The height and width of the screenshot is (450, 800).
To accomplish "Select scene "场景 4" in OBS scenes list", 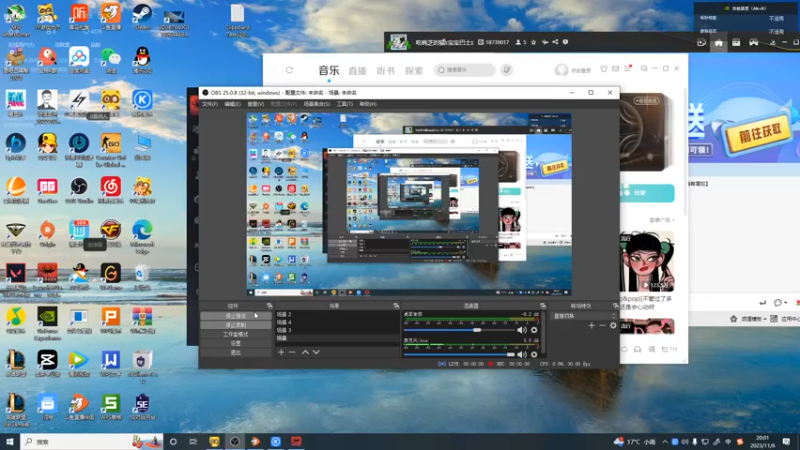I will pos(337,322).
